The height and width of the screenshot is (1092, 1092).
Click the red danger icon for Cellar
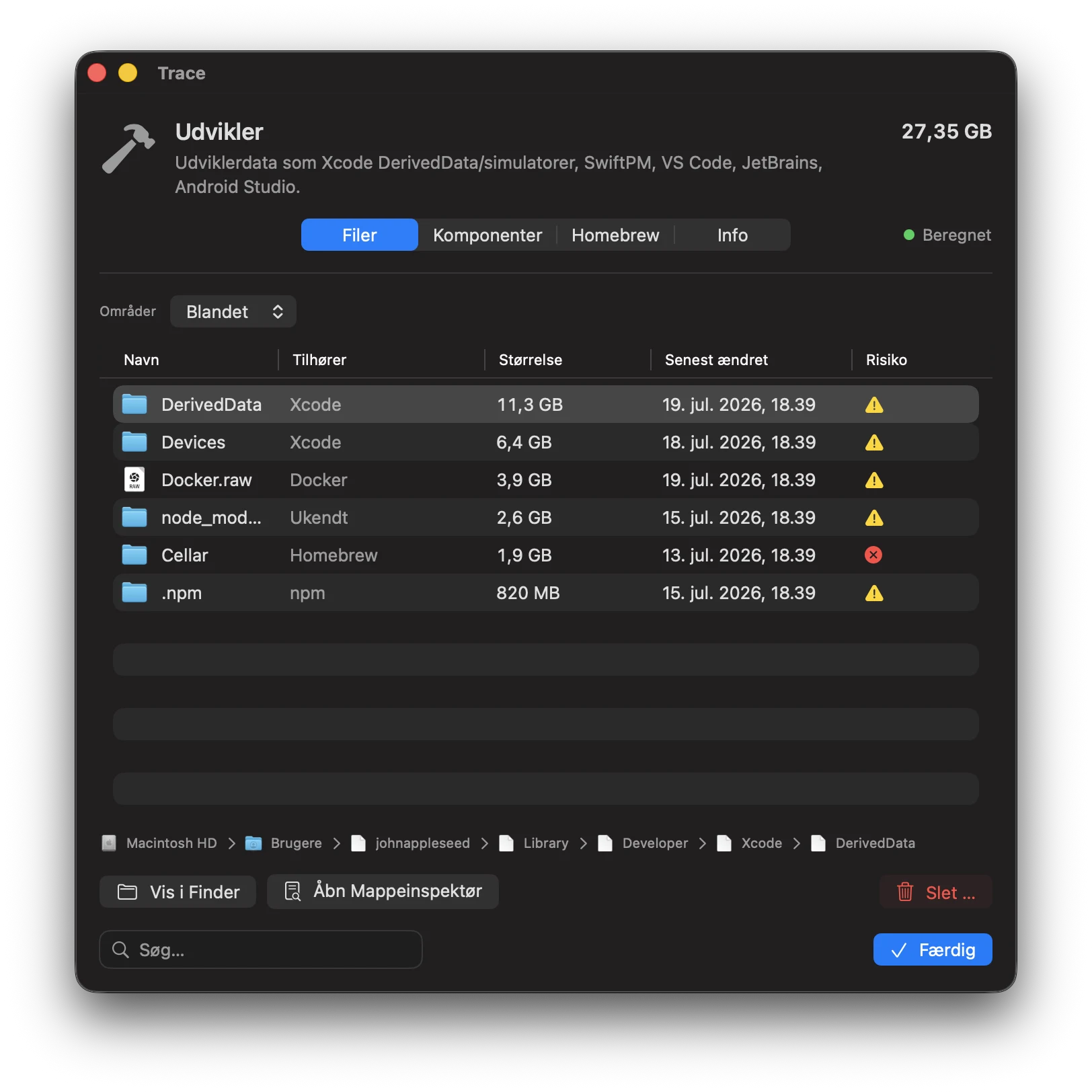pyautogui.click(x=873, y=555)
